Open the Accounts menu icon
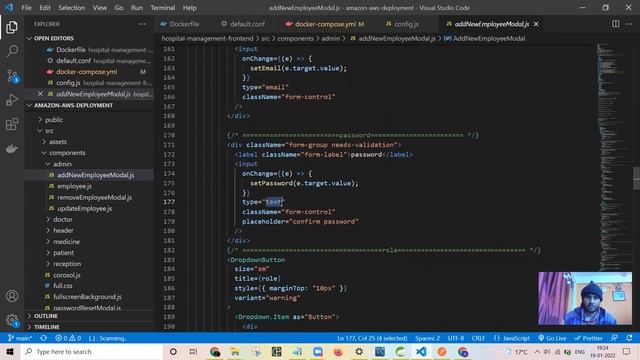The image size is (640, 360). (x=12, y=296)
